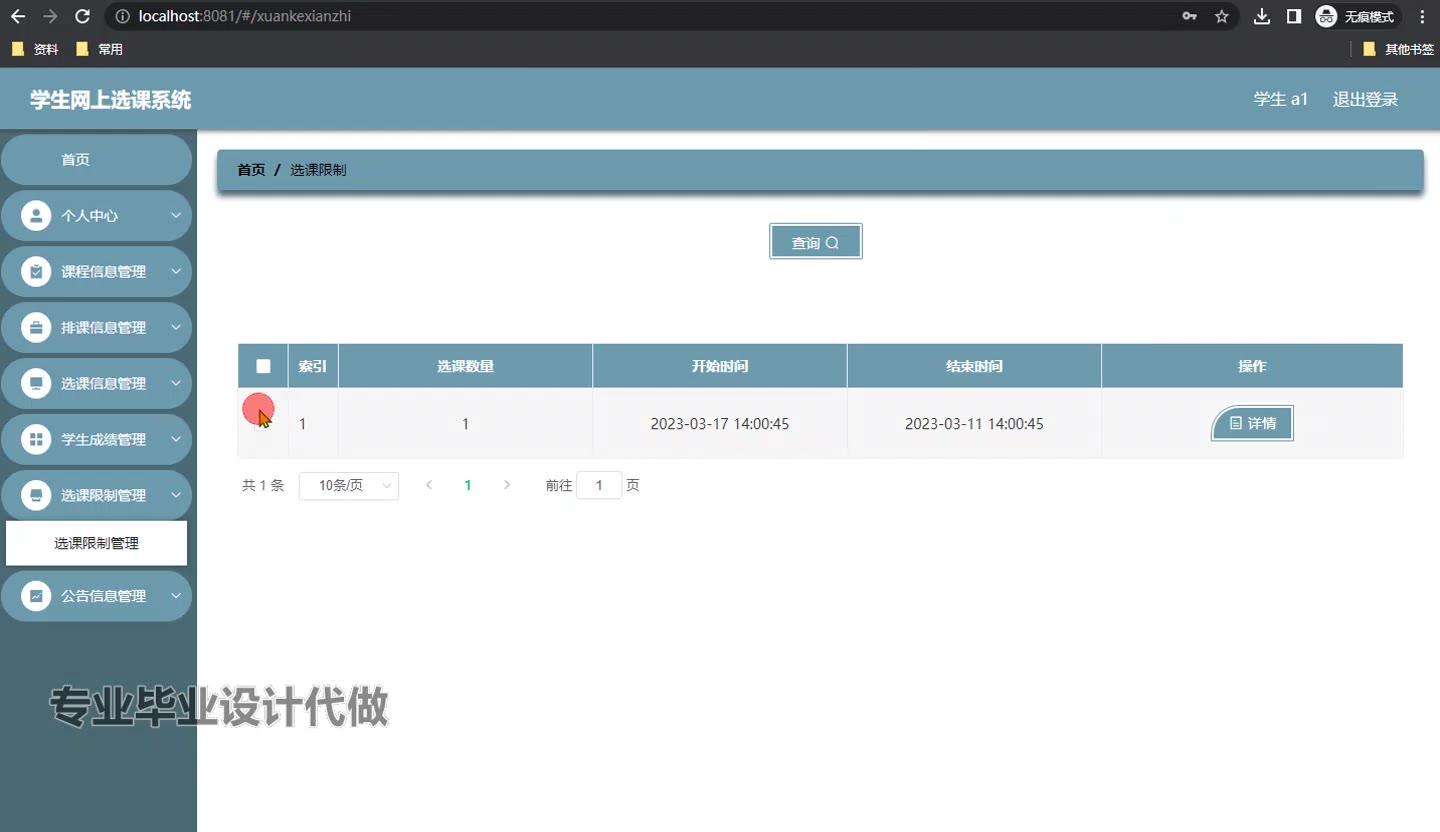Click the 选课数量 column header
1440x832 pixels.
465,366
